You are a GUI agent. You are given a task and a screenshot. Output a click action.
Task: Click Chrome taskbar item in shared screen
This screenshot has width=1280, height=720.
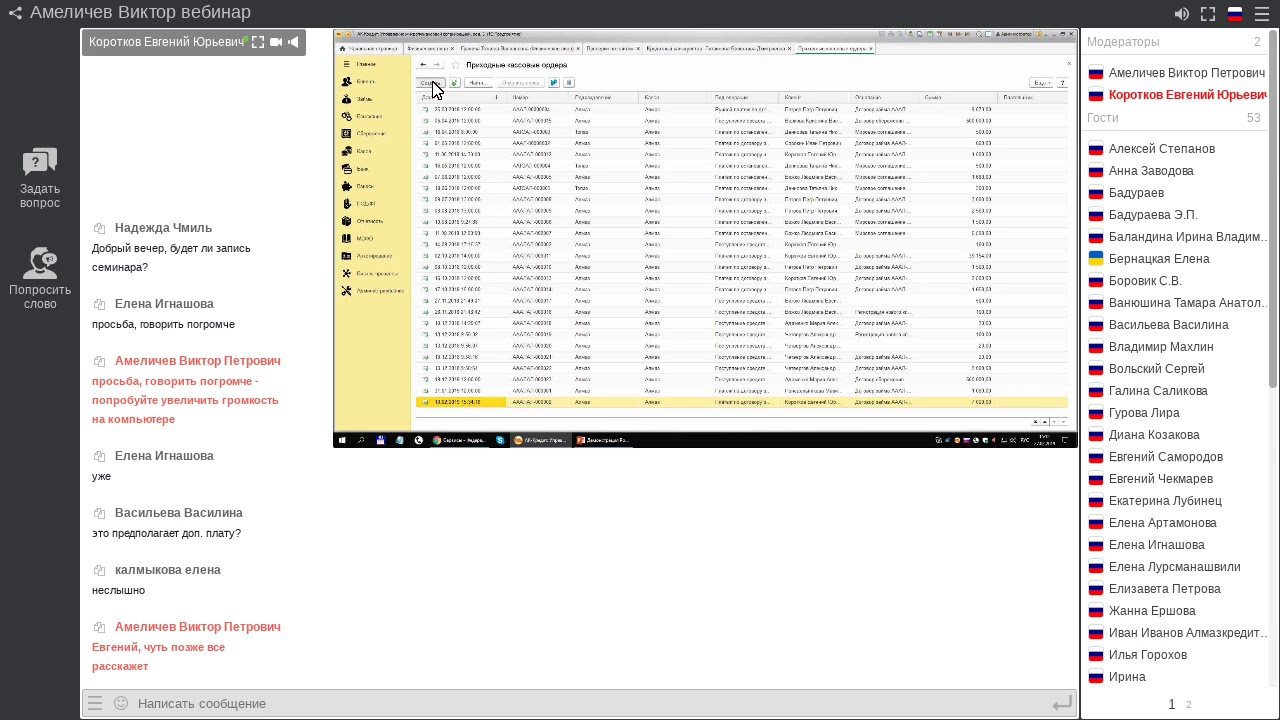459,440
